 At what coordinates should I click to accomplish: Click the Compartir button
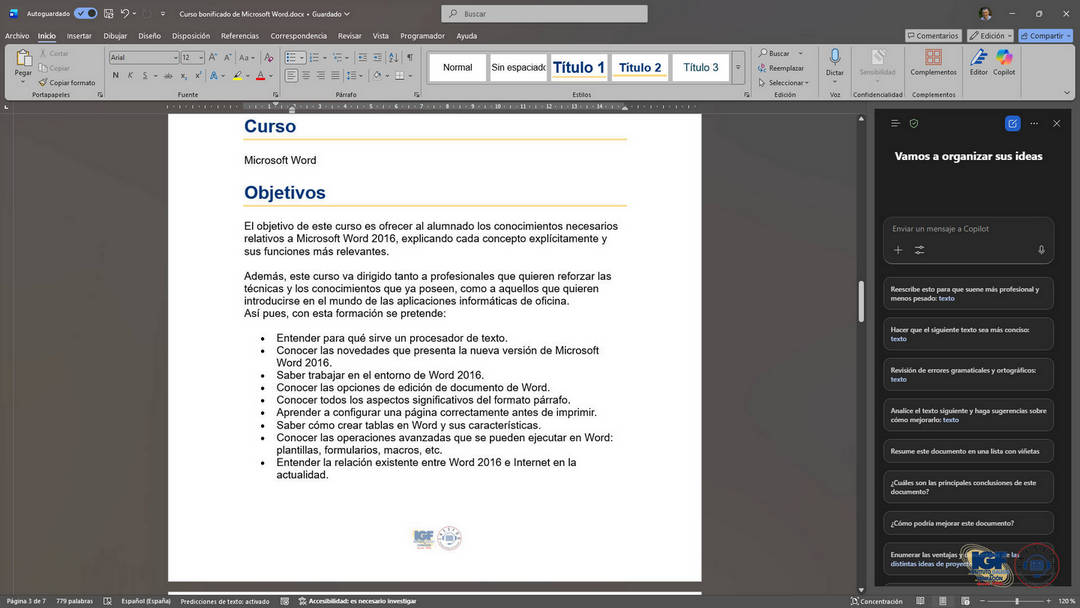coord(1044,36)
